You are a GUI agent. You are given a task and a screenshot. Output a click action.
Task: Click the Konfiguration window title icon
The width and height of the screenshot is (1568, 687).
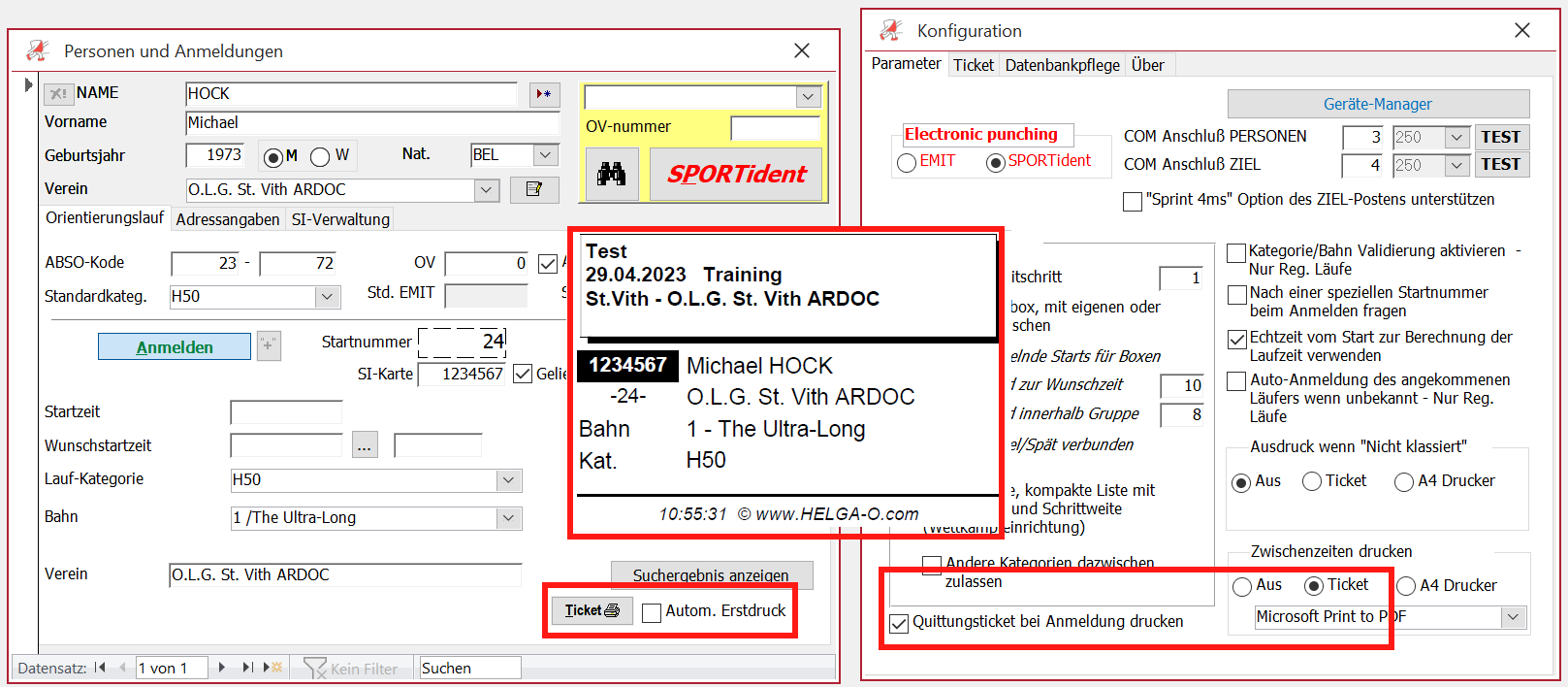[891, 30]
